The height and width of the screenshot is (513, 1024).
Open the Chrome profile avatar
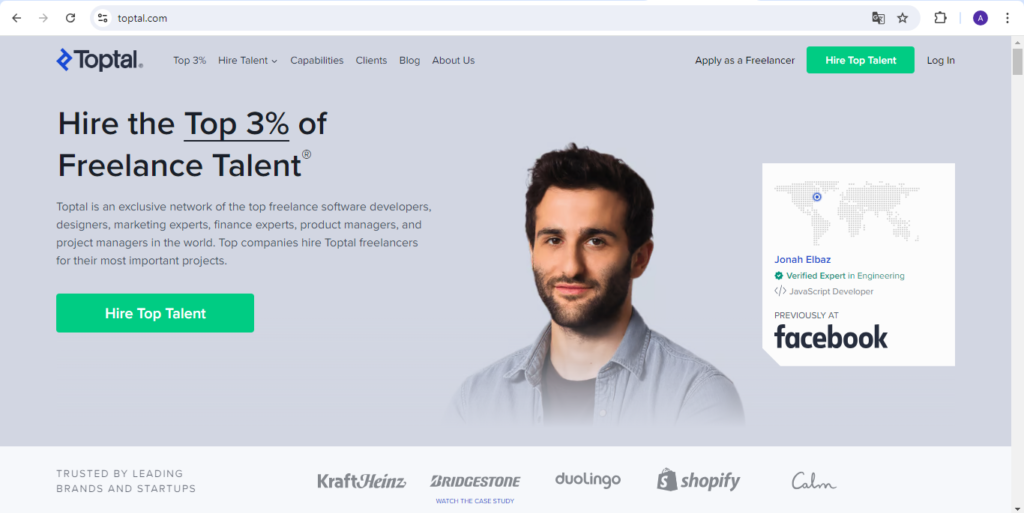(980, 18)
